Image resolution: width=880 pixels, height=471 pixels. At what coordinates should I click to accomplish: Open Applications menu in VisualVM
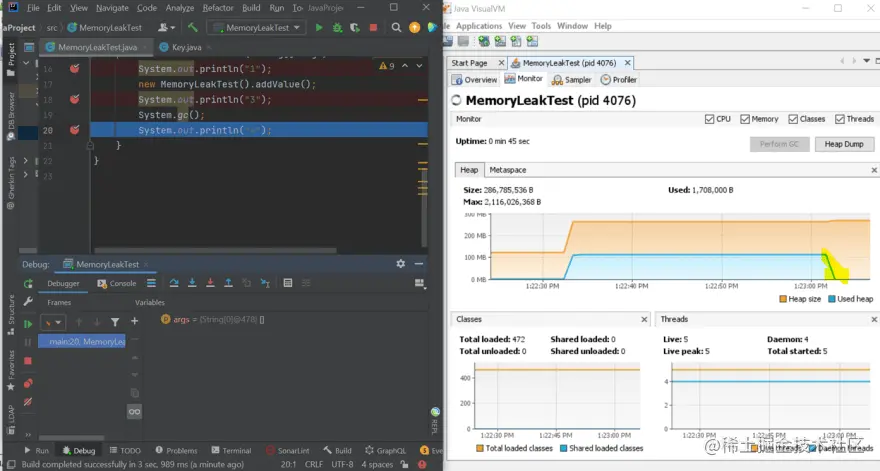(x=479, y=26)
